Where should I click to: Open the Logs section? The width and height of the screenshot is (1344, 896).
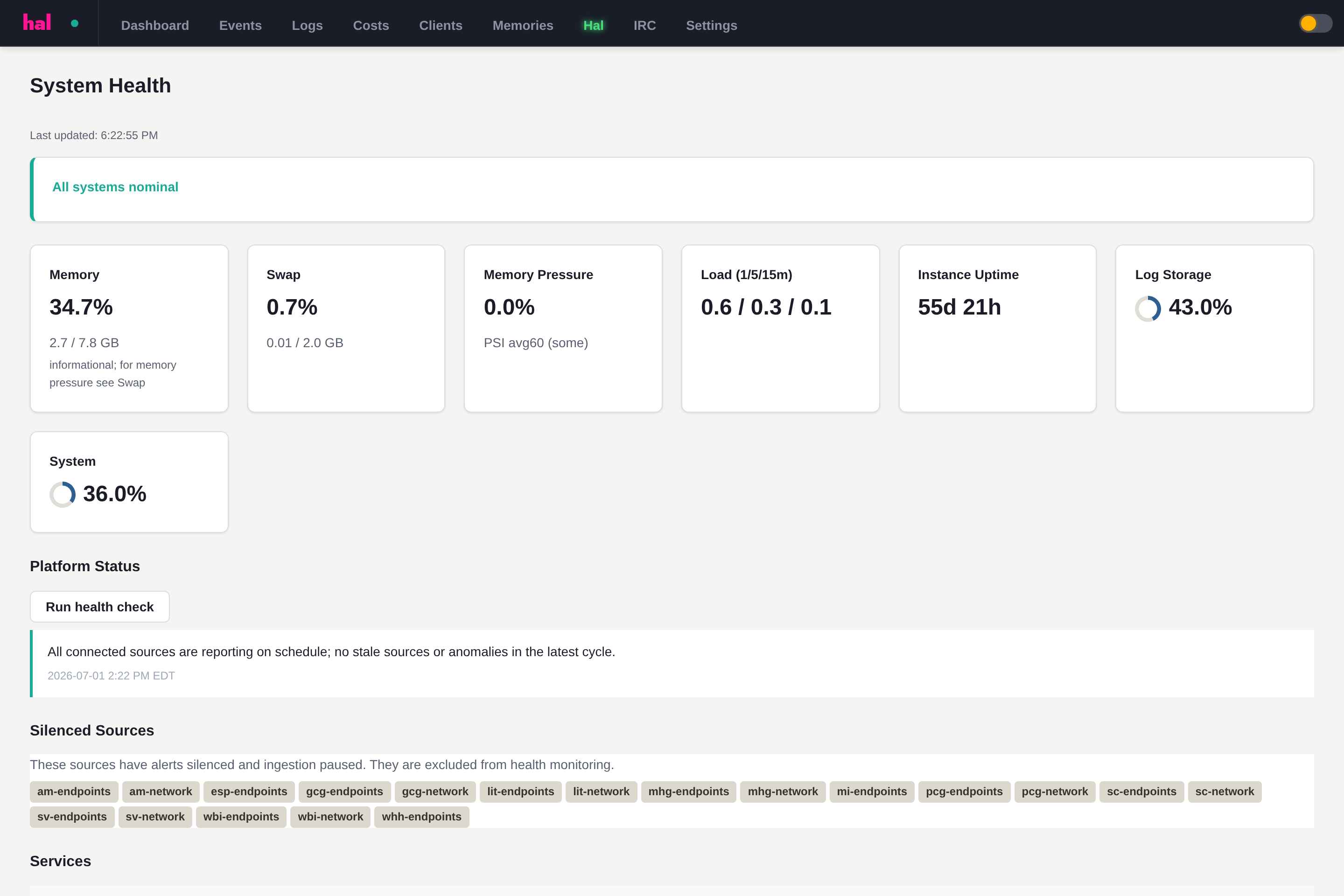click(x=308, y=25)
